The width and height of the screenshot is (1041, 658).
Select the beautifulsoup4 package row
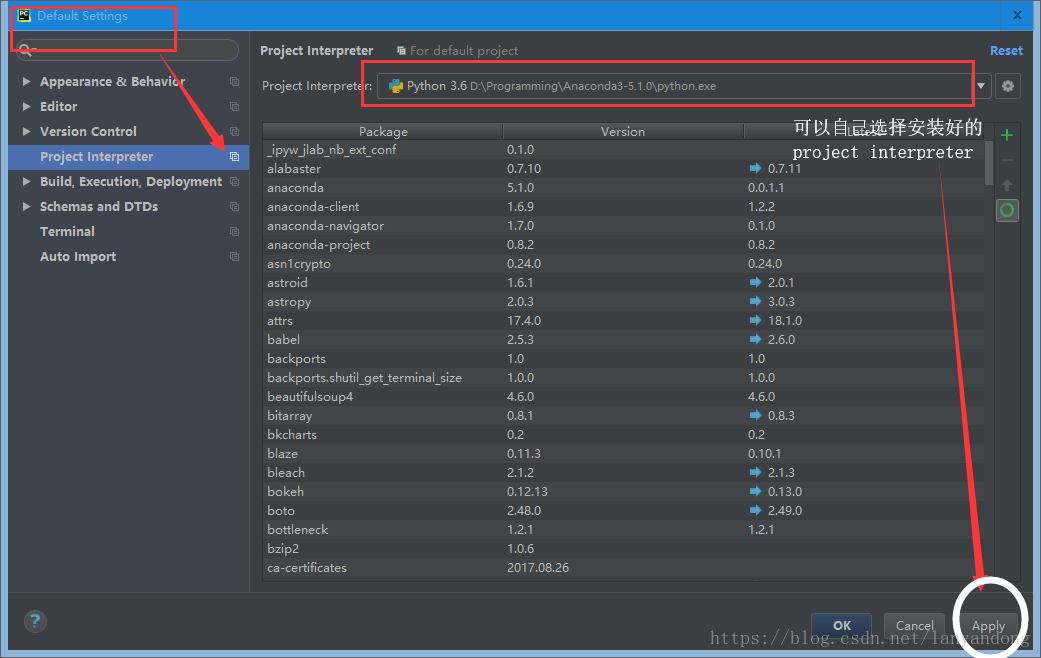(623, 396)
